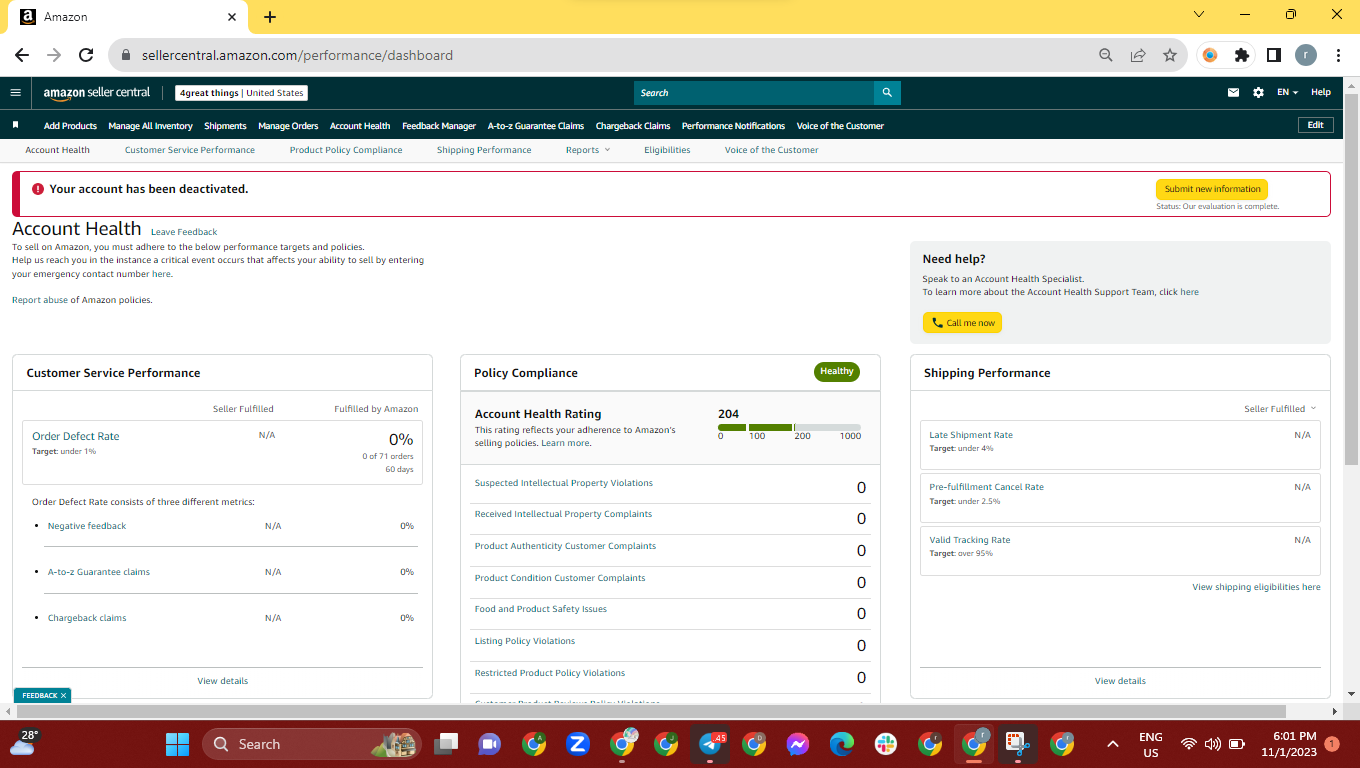Open Add Products in the top navigation
This screenshot has height=768, width=1360.
(70, 126)
